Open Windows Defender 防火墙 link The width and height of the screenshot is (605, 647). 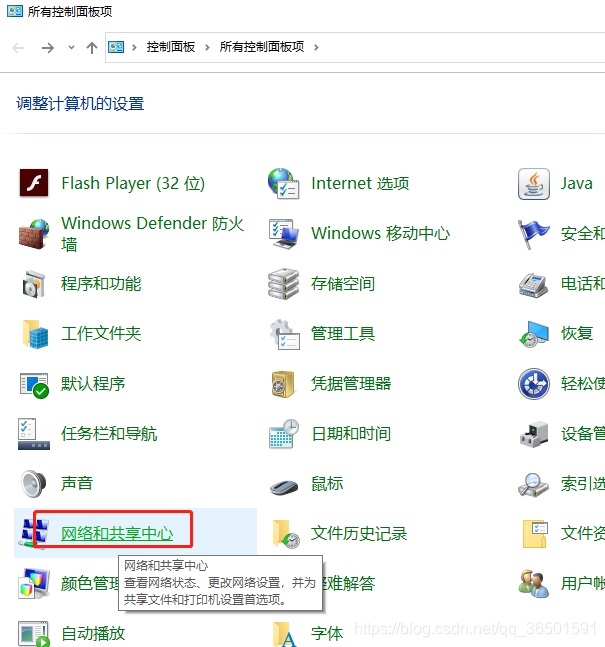tap(152, 234)
